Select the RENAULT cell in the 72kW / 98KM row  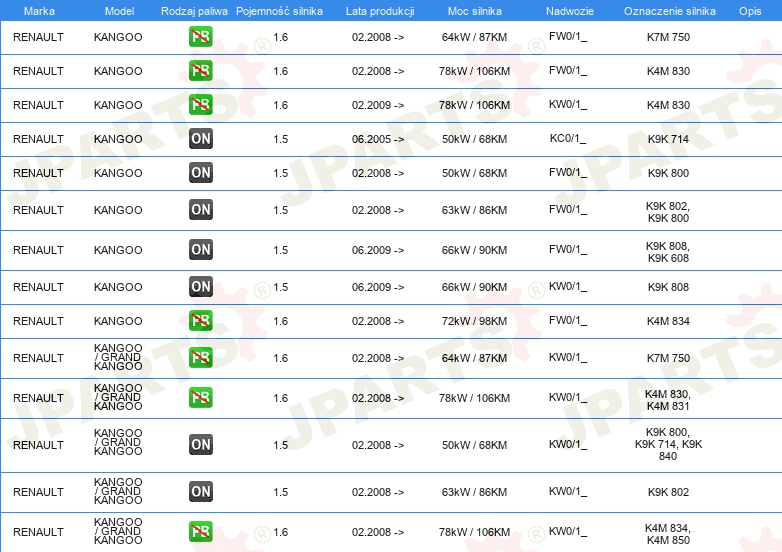38,321
